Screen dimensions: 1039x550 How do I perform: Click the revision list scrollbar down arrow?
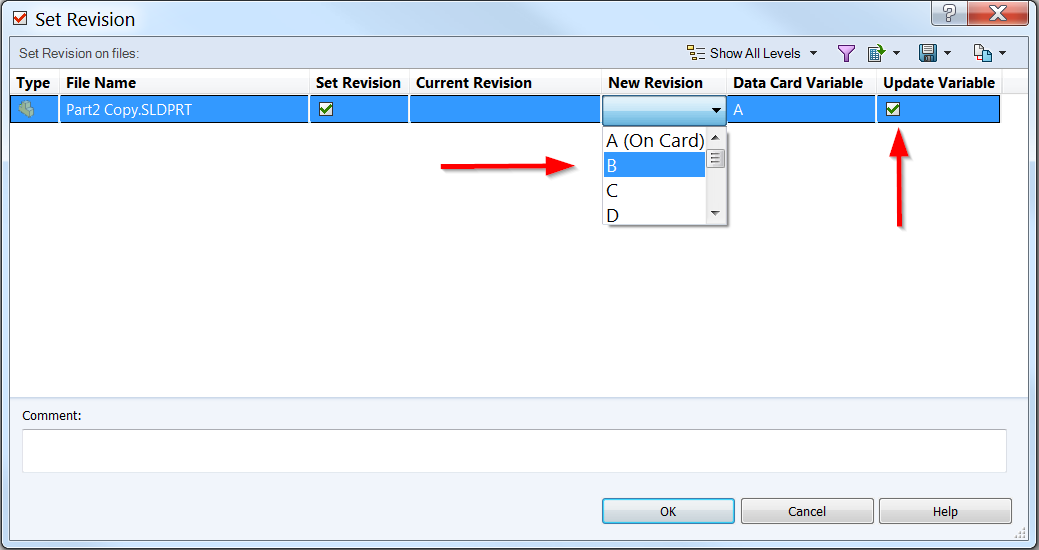pyautogui.click(x=715, y=213)
